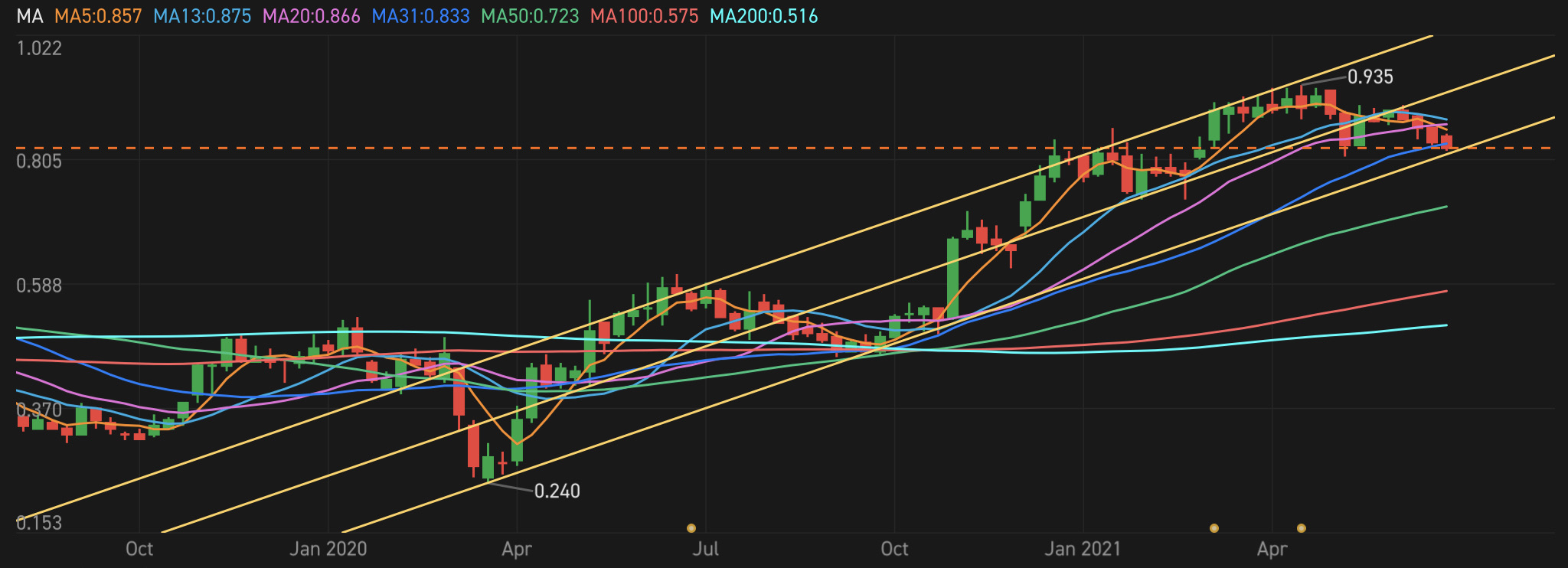
Task: Click the event marker dot after Apr 2021
Action: 1301,528
